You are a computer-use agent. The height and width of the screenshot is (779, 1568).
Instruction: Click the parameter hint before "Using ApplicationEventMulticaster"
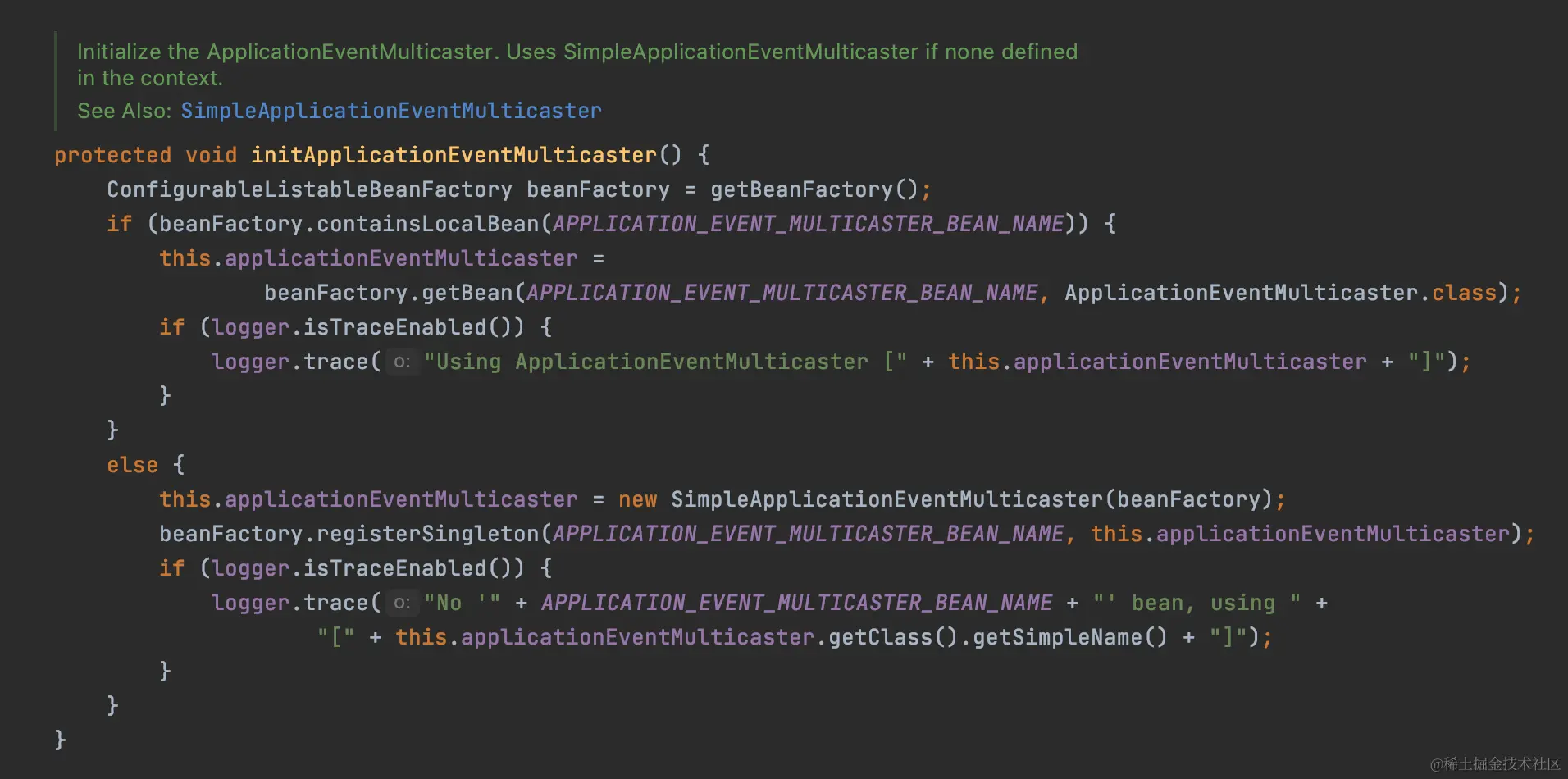402,362
